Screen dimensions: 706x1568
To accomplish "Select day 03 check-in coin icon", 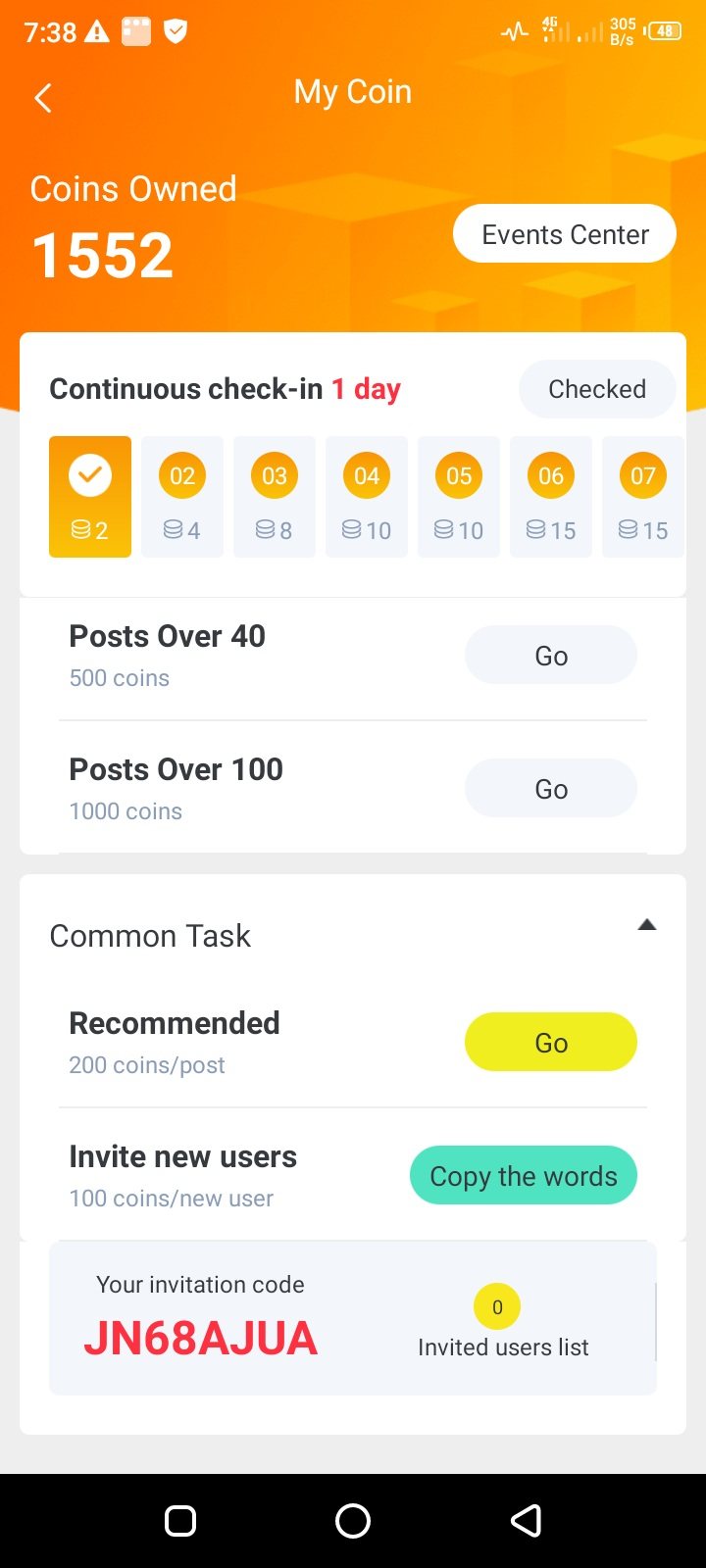I will point(275,476).
